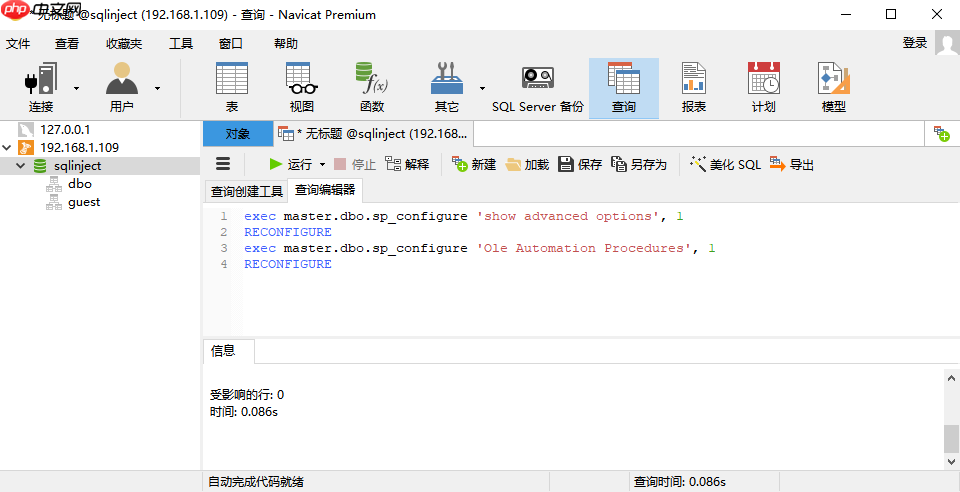Switch to the 无标题 @sqlinject query tab
Viewport: 960px width, 492px height.
point(373,134)
